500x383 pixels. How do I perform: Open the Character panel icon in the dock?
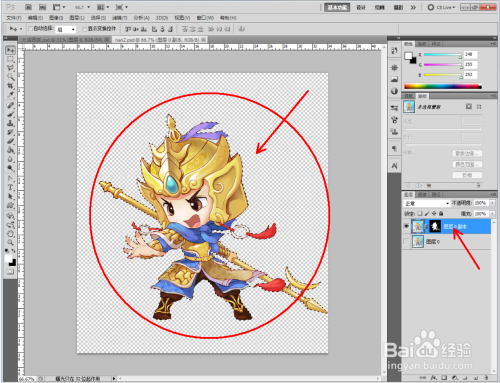tap(394, 166)
